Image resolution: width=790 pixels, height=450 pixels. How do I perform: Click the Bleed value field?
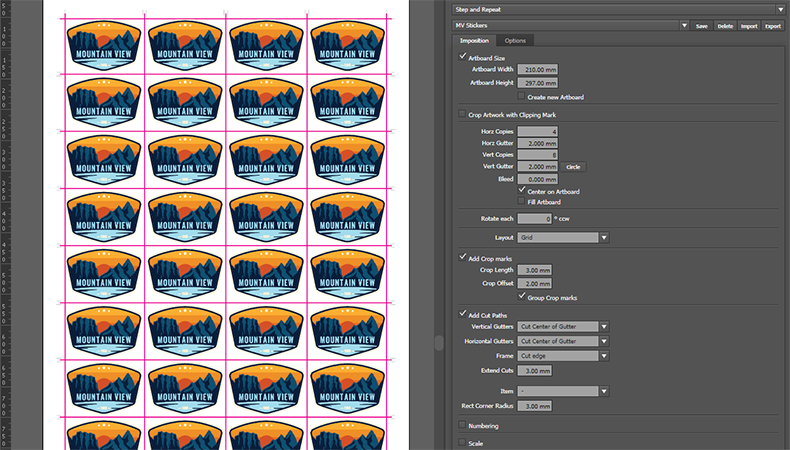pos(538,179)
